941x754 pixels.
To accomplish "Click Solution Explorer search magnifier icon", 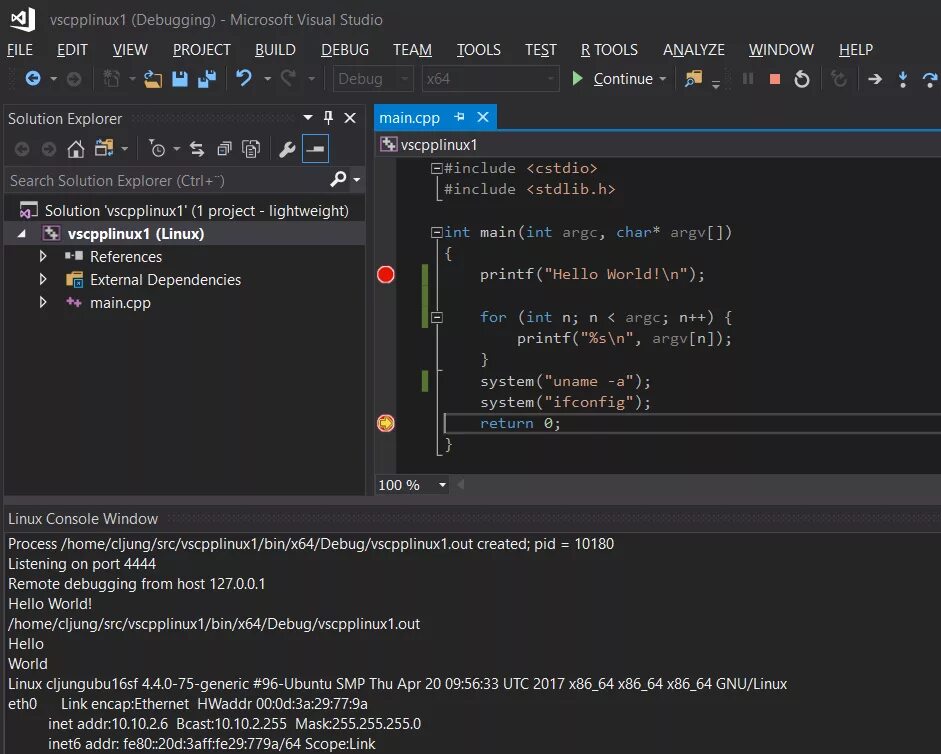I will 338,179.
